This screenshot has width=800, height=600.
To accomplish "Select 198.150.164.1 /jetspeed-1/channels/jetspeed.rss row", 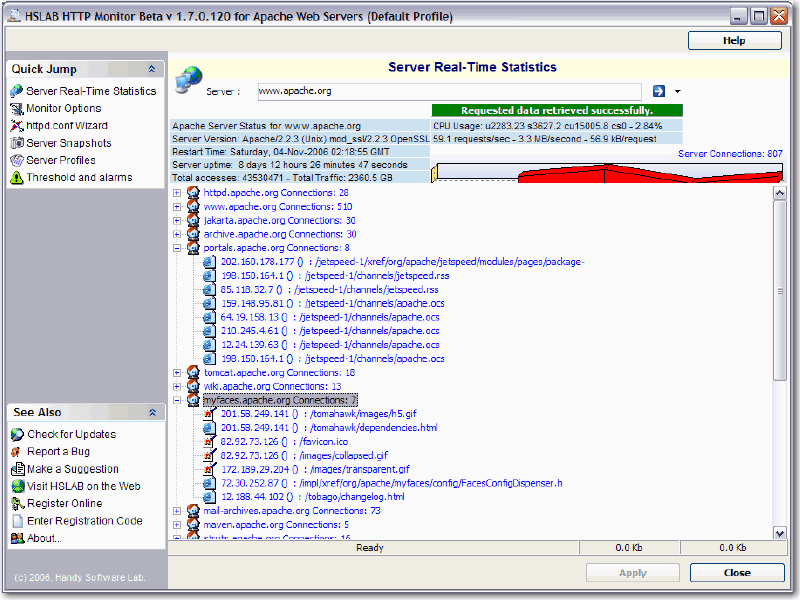I will coord(335,276).
